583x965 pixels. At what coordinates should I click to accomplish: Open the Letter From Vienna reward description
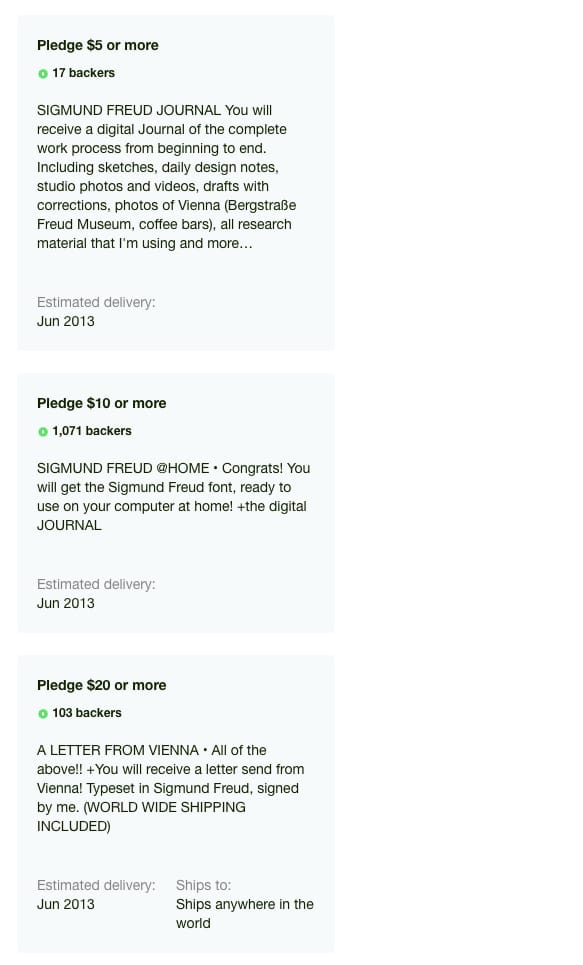click(x=171, y=788)
